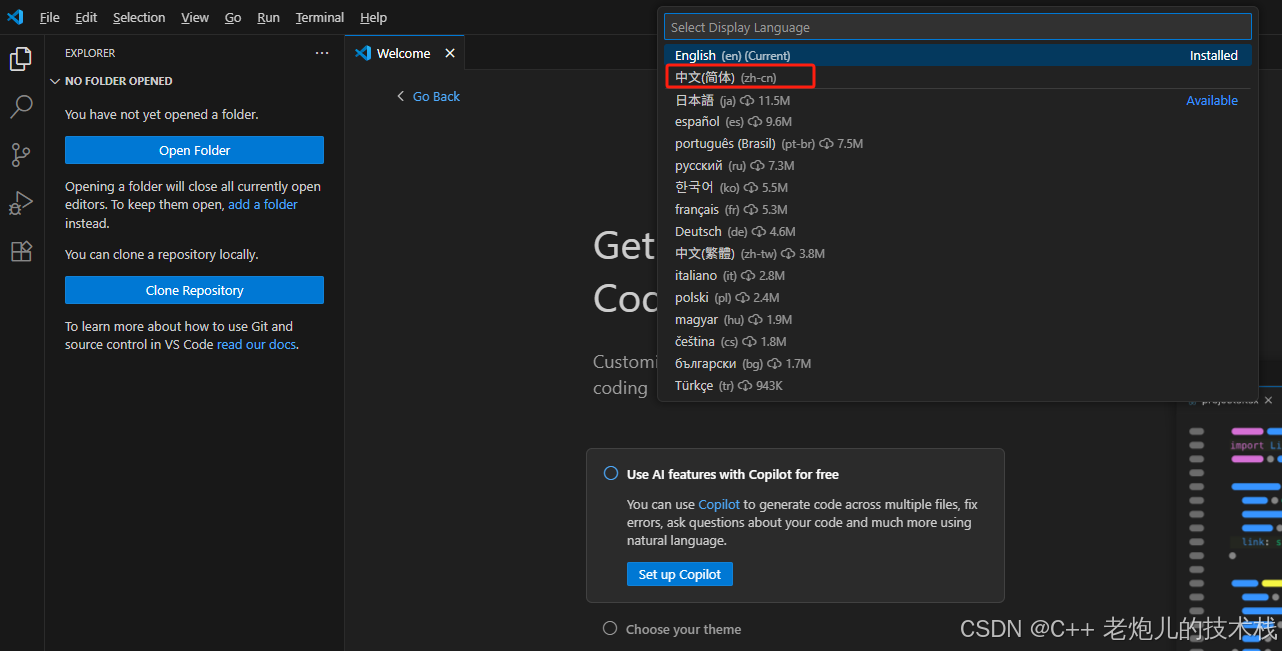Click download cloud icon for Türkçe
The width and height of the screenshot is (1282, 651).
[745, 386]
